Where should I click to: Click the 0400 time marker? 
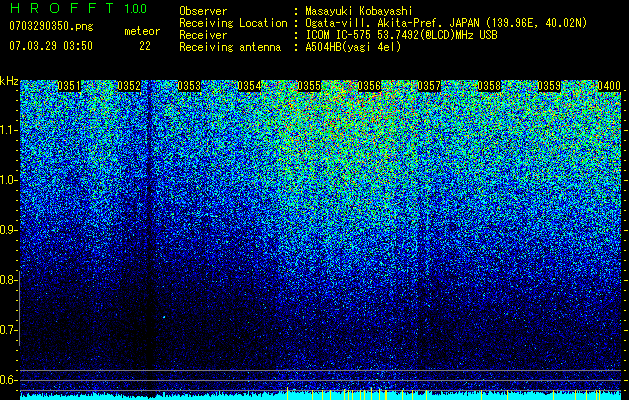pos(609,86)
